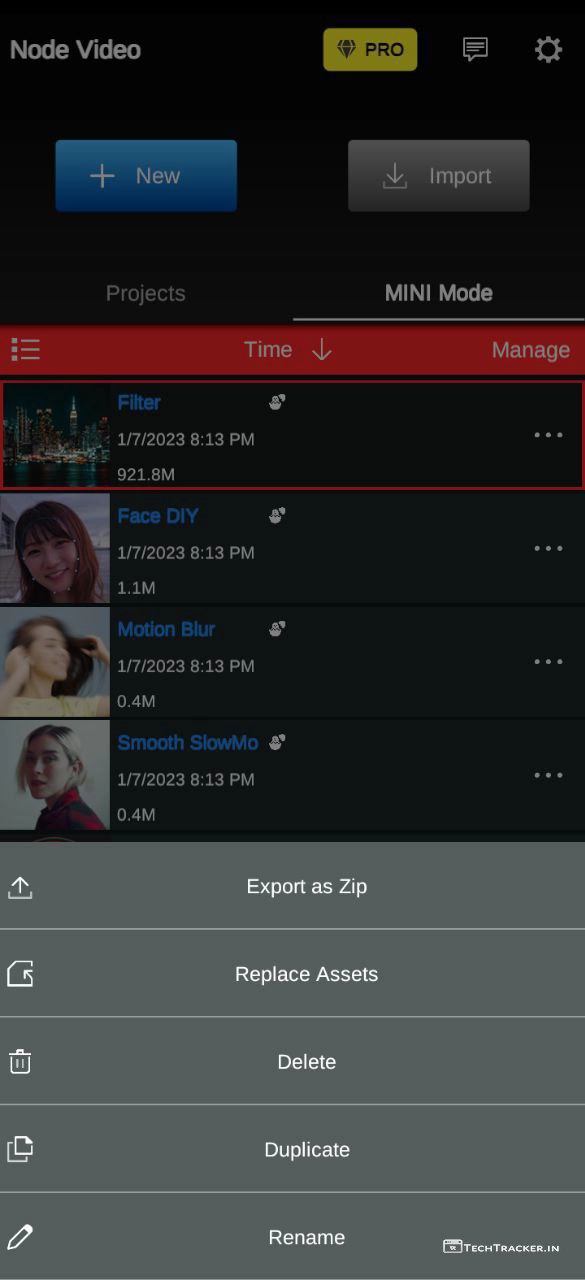Click the Replace Assets icon
The image size is (585, 1280).
click(20, 974)
